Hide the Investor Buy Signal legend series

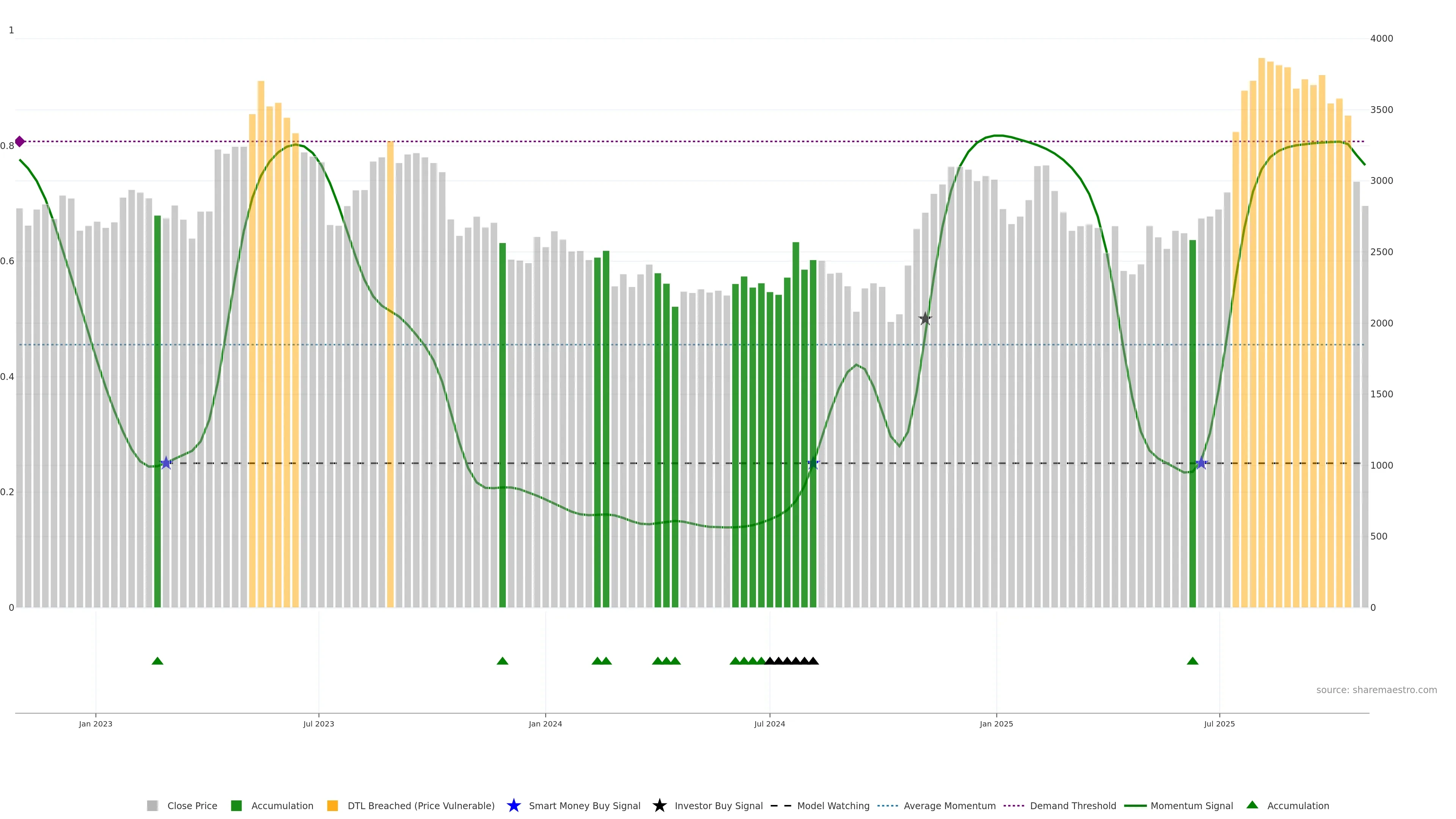[719, 806]
